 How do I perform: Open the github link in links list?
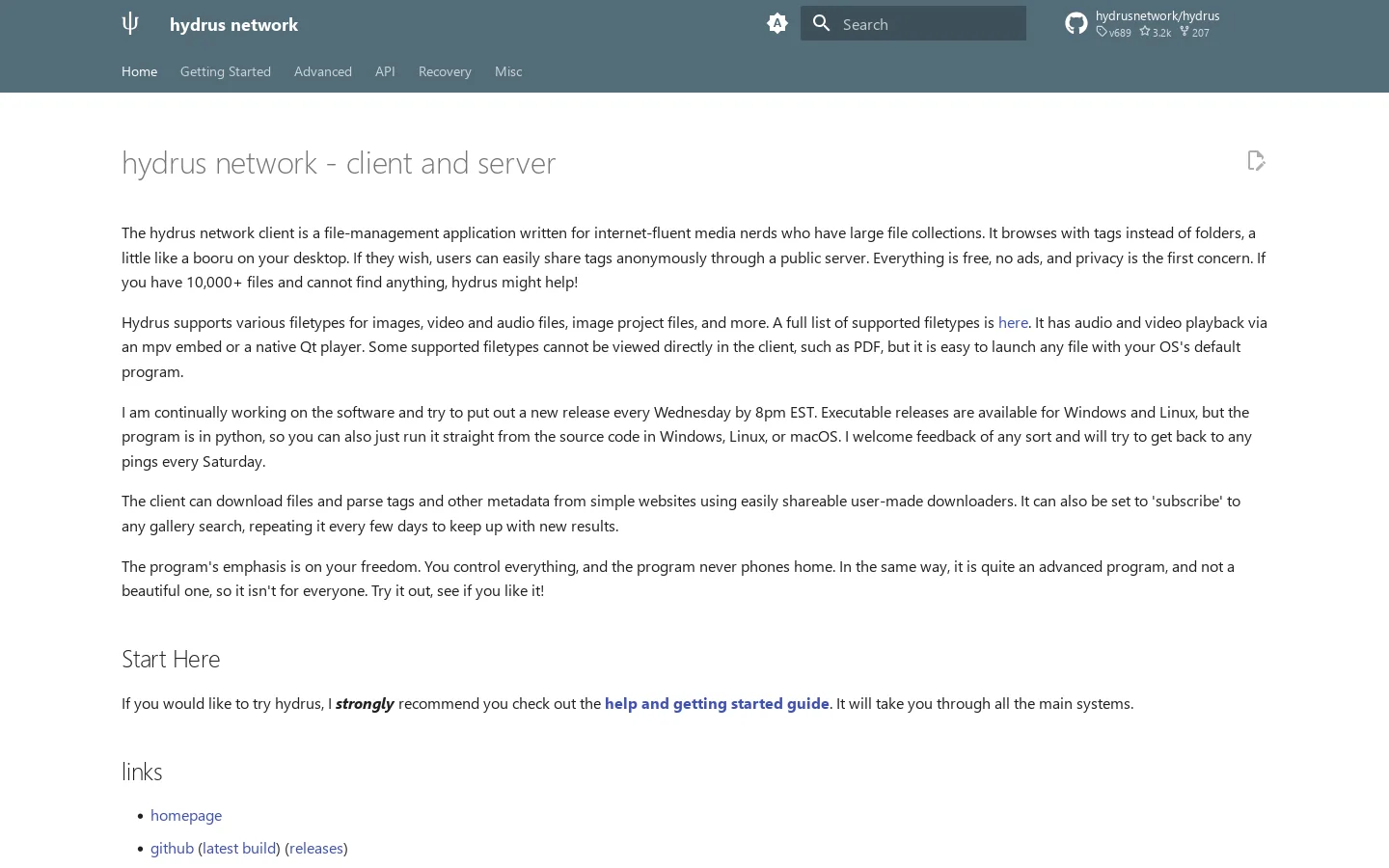pos(172,848)
